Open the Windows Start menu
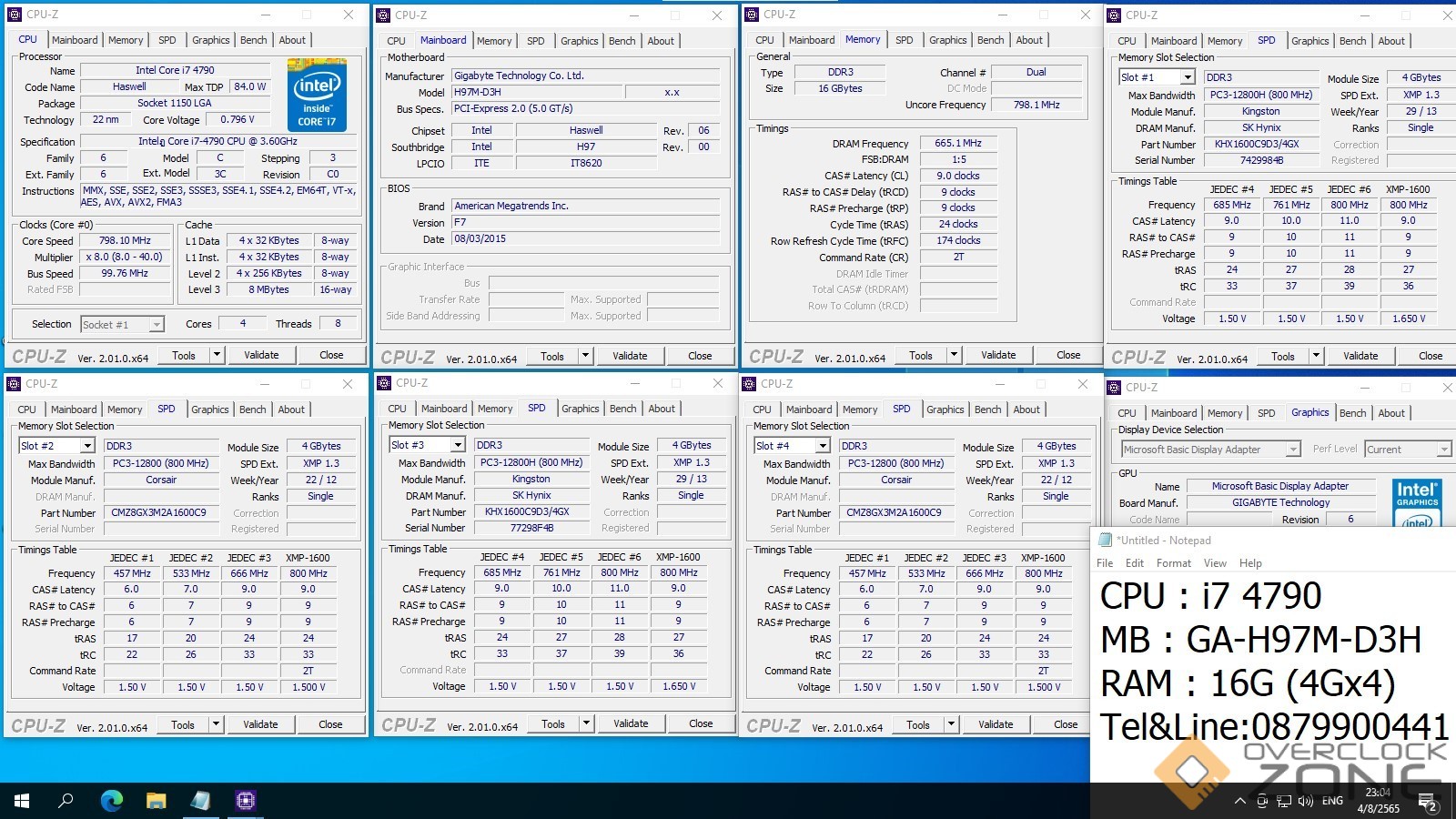 pyautogui.click(x=22, y=801)
